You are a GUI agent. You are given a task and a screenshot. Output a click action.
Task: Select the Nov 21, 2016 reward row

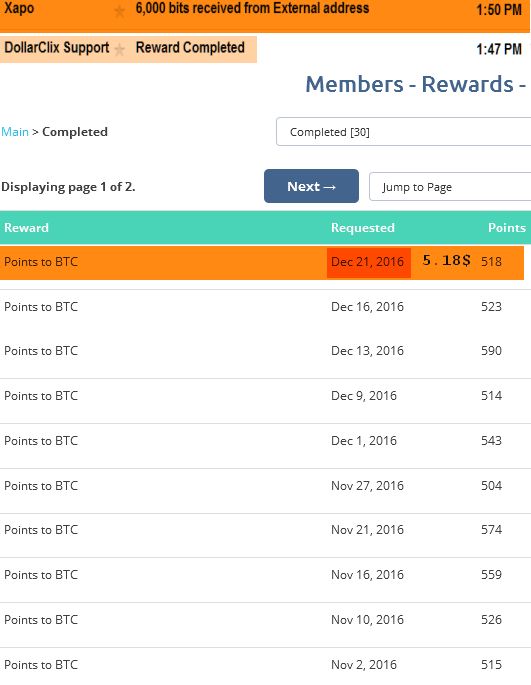[265, 530]
